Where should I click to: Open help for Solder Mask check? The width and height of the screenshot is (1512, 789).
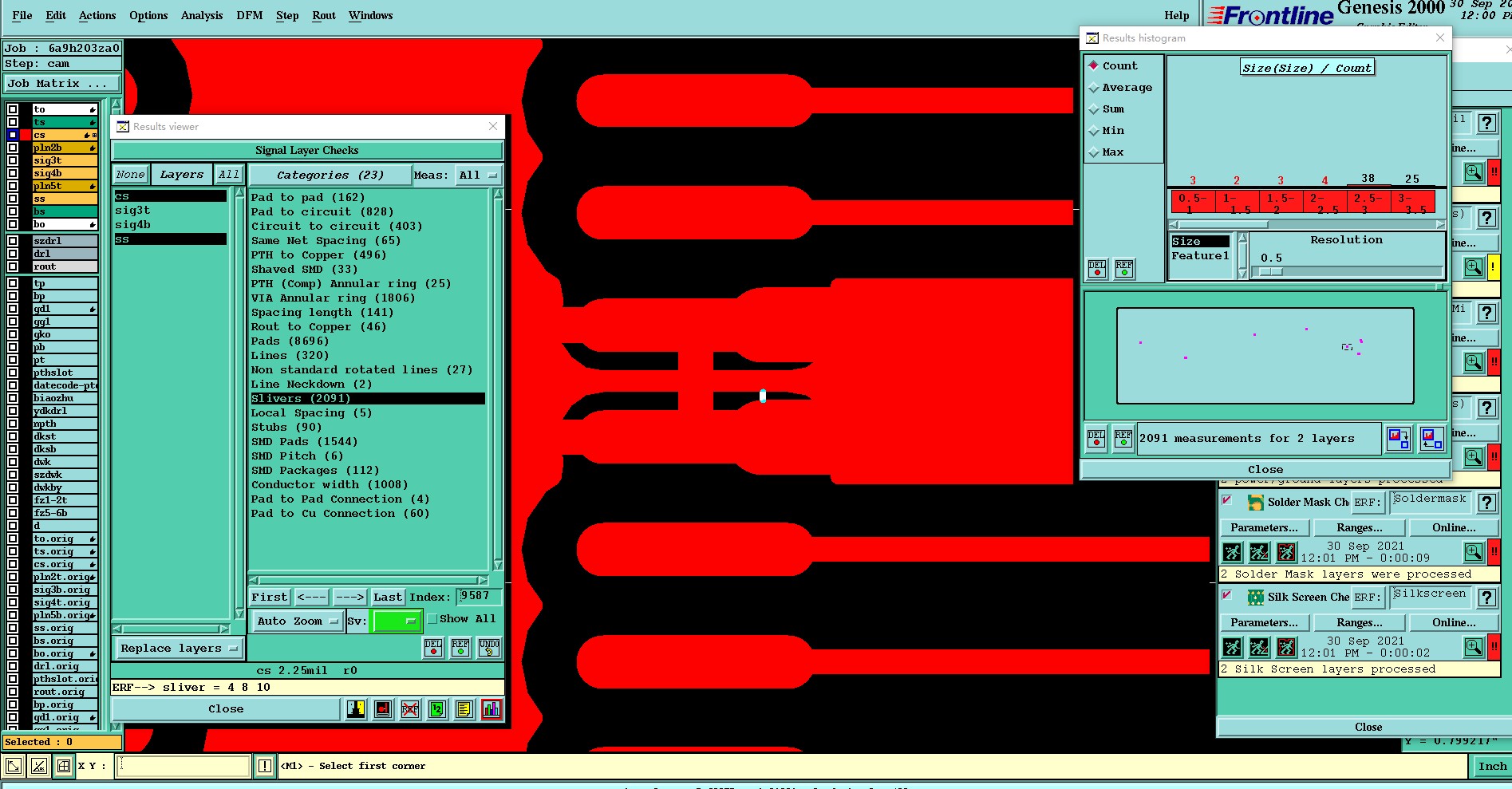[1487, 503]
